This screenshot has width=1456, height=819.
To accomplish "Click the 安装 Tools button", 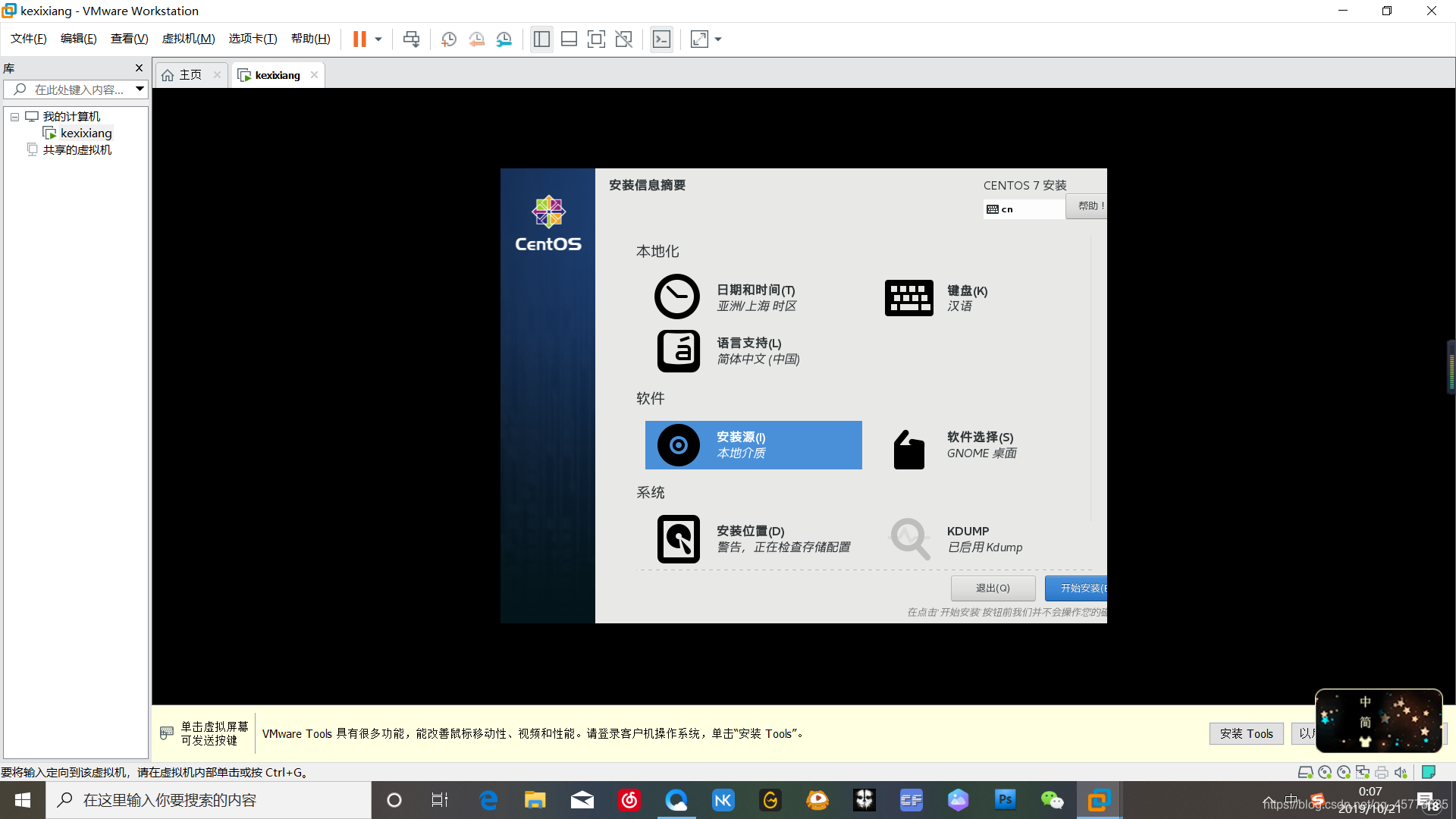I will 1246,733.
